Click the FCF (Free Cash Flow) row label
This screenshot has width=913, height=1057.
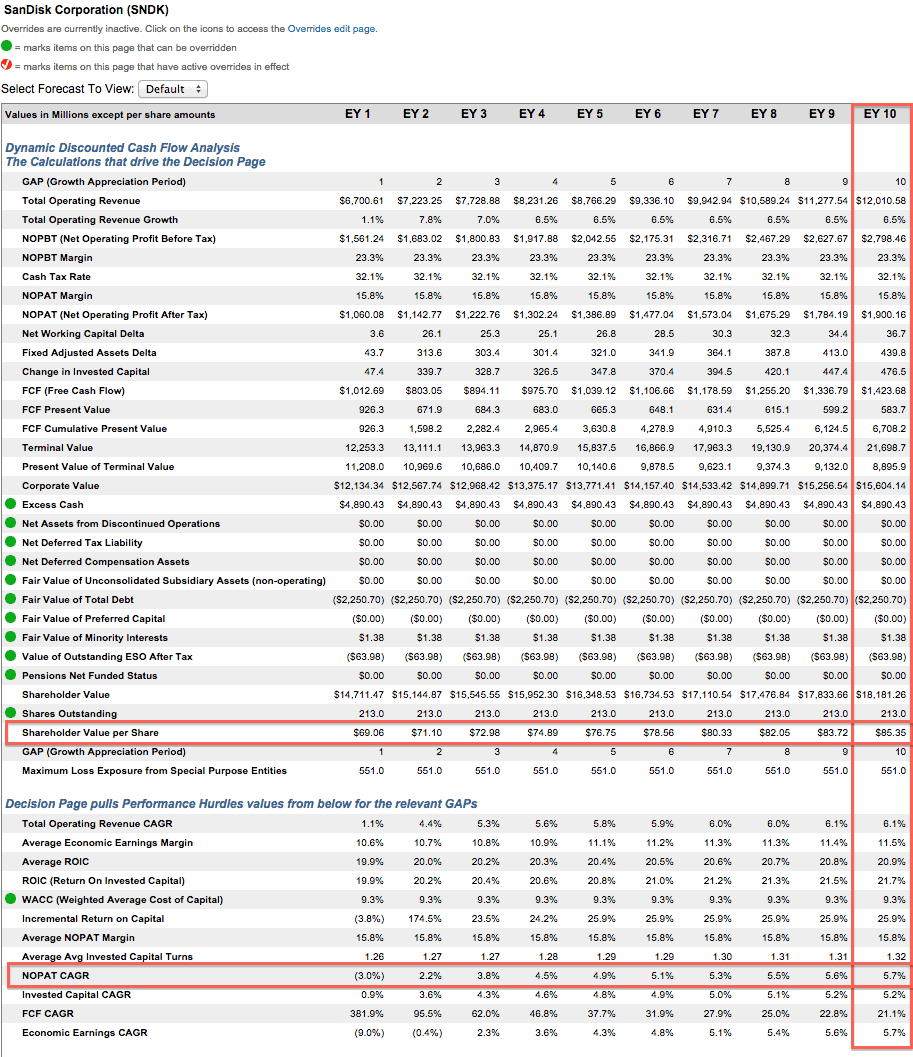point(73,390)
